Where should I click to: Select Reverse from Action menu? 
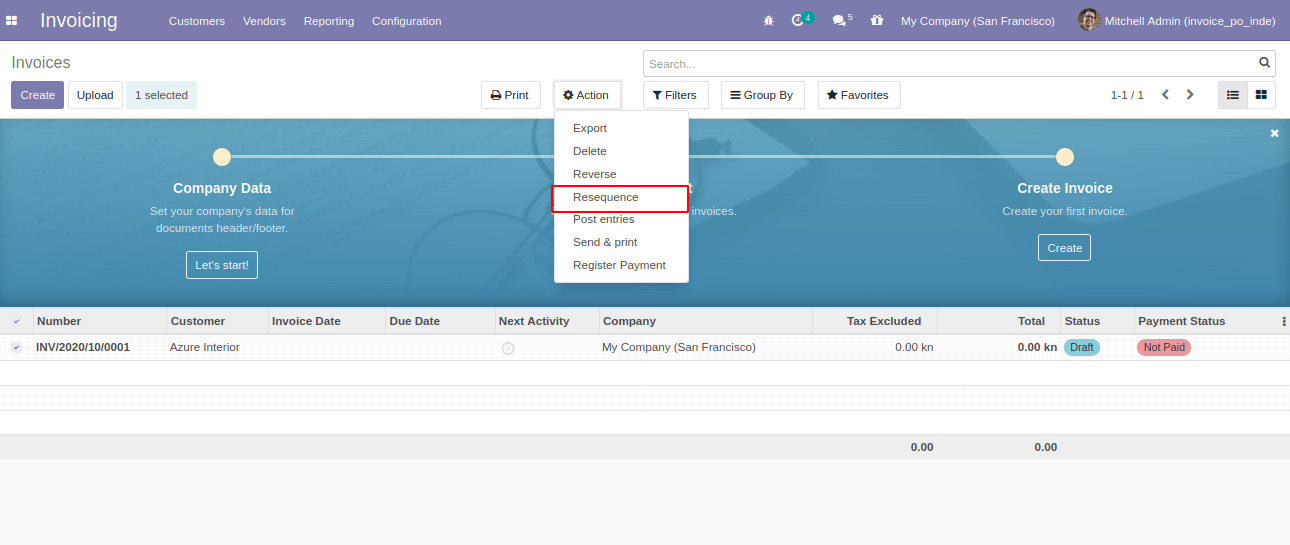click(x=621, y=174)
